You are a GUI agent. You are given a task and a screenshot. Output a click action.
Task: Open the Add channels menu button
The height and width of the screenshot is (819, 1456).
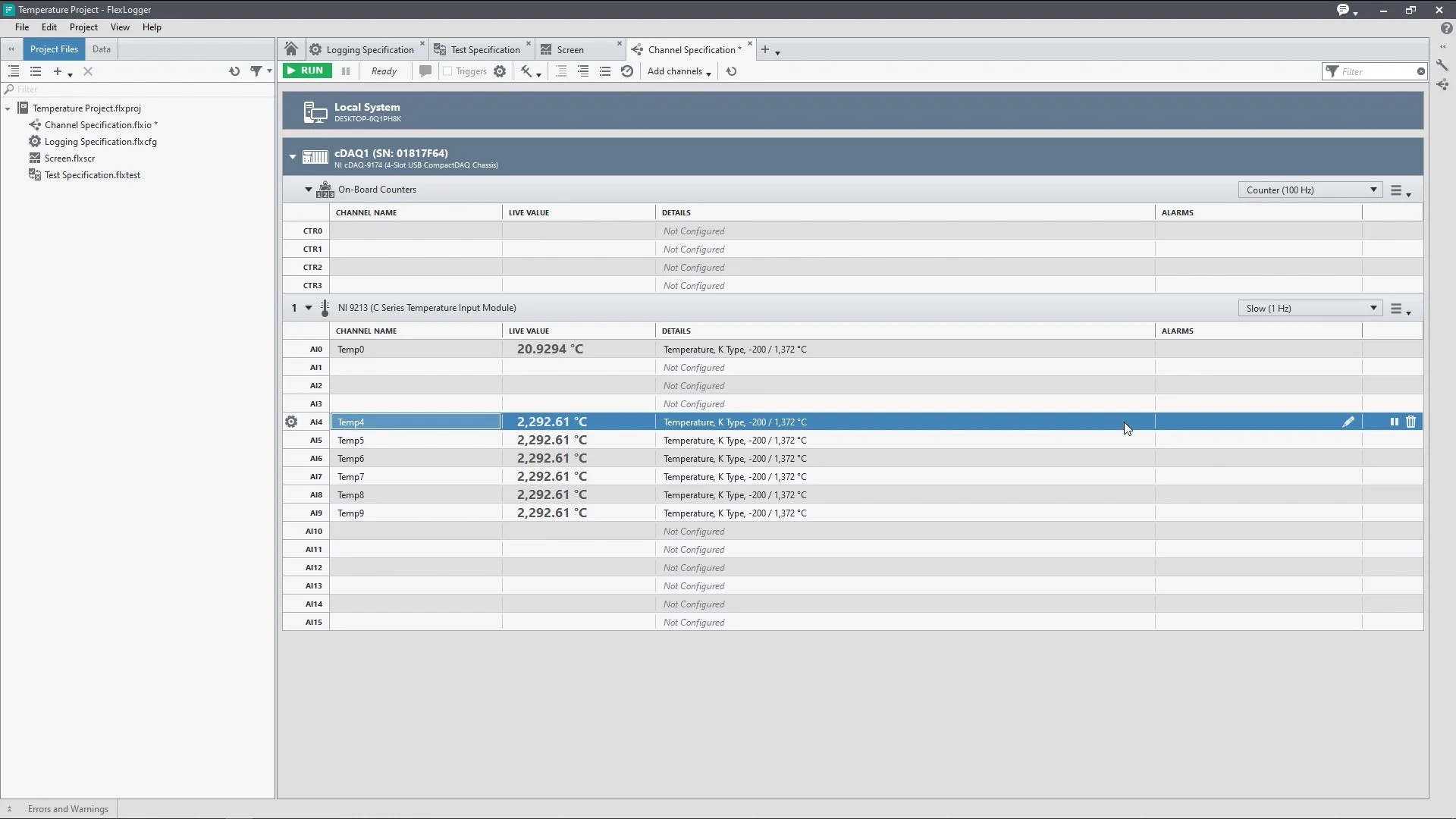(679, 71)
